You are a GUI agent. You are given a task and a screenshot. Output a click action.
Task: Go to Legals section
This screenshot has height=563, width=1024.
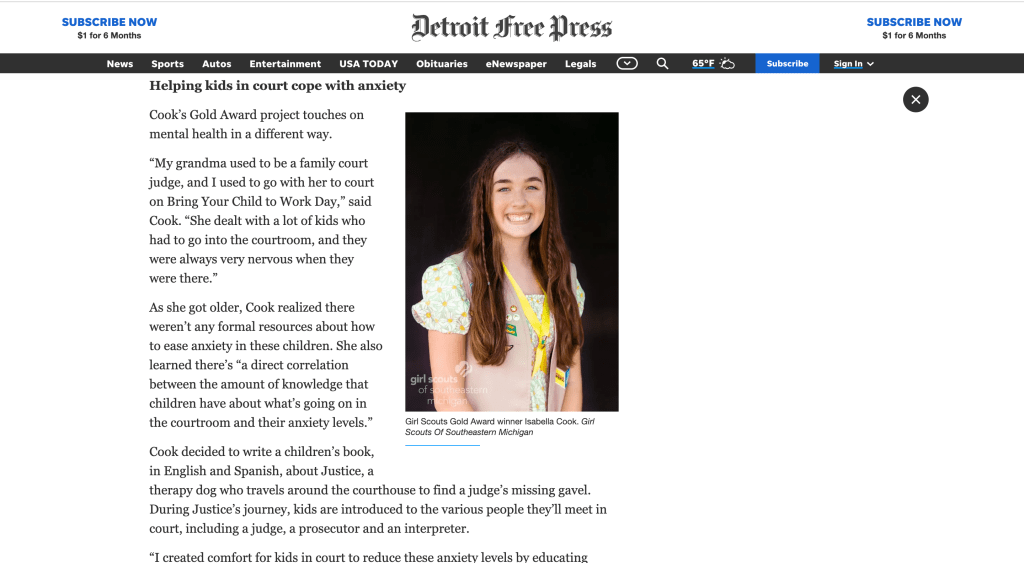click(x=580, y=63)
